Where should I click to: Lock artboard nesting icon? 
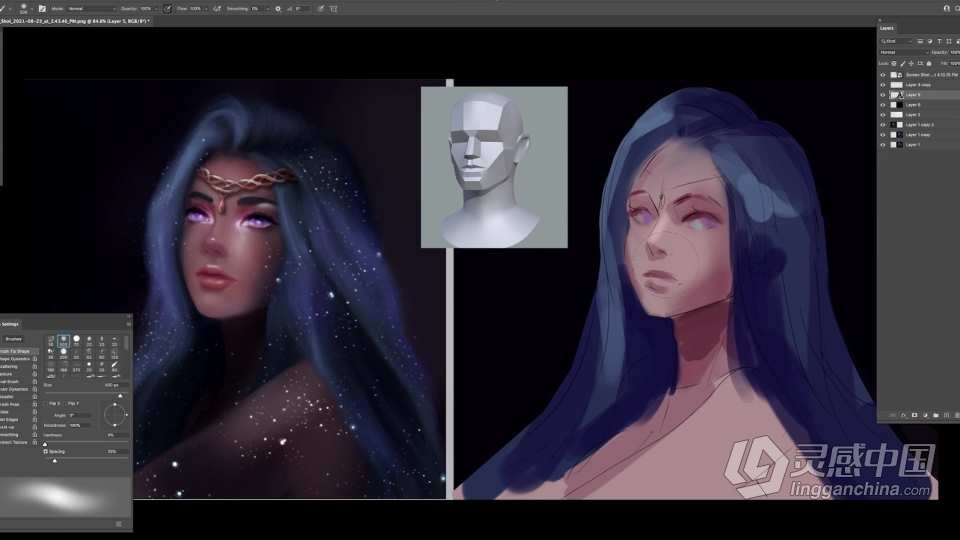[x=920, y=64]
